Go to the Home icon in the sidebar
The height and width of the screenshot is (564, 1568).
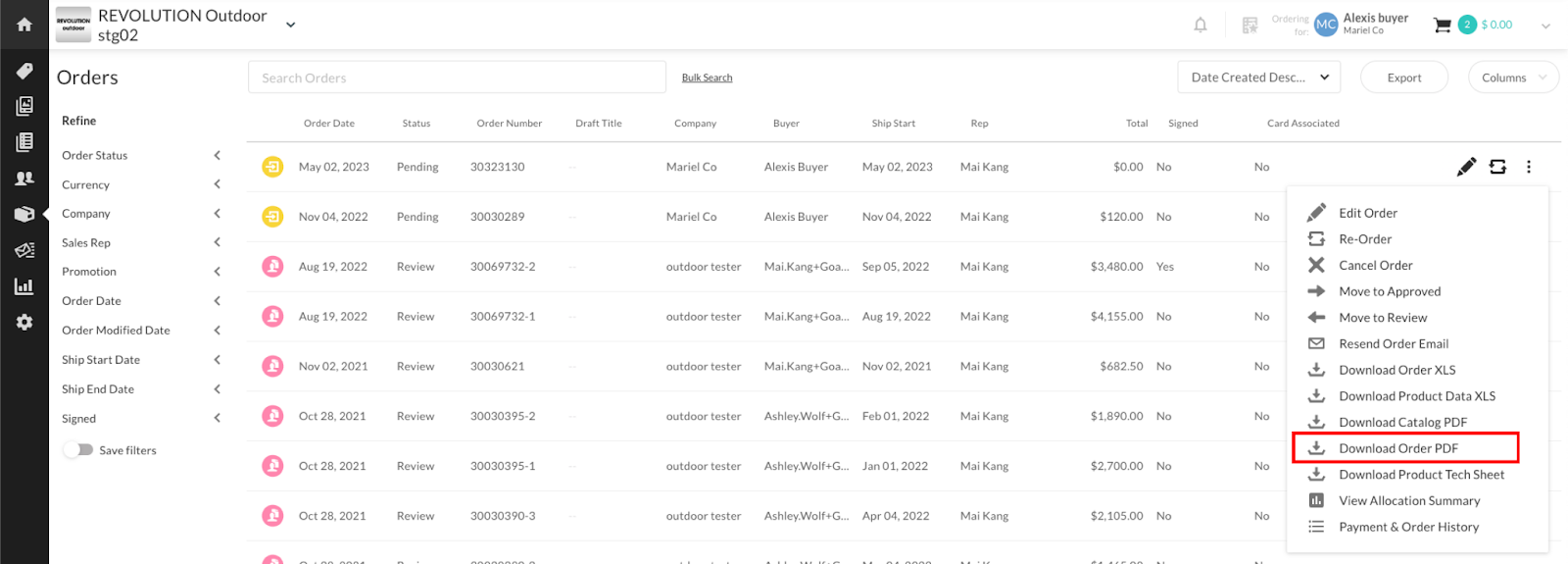coord(24,25)
